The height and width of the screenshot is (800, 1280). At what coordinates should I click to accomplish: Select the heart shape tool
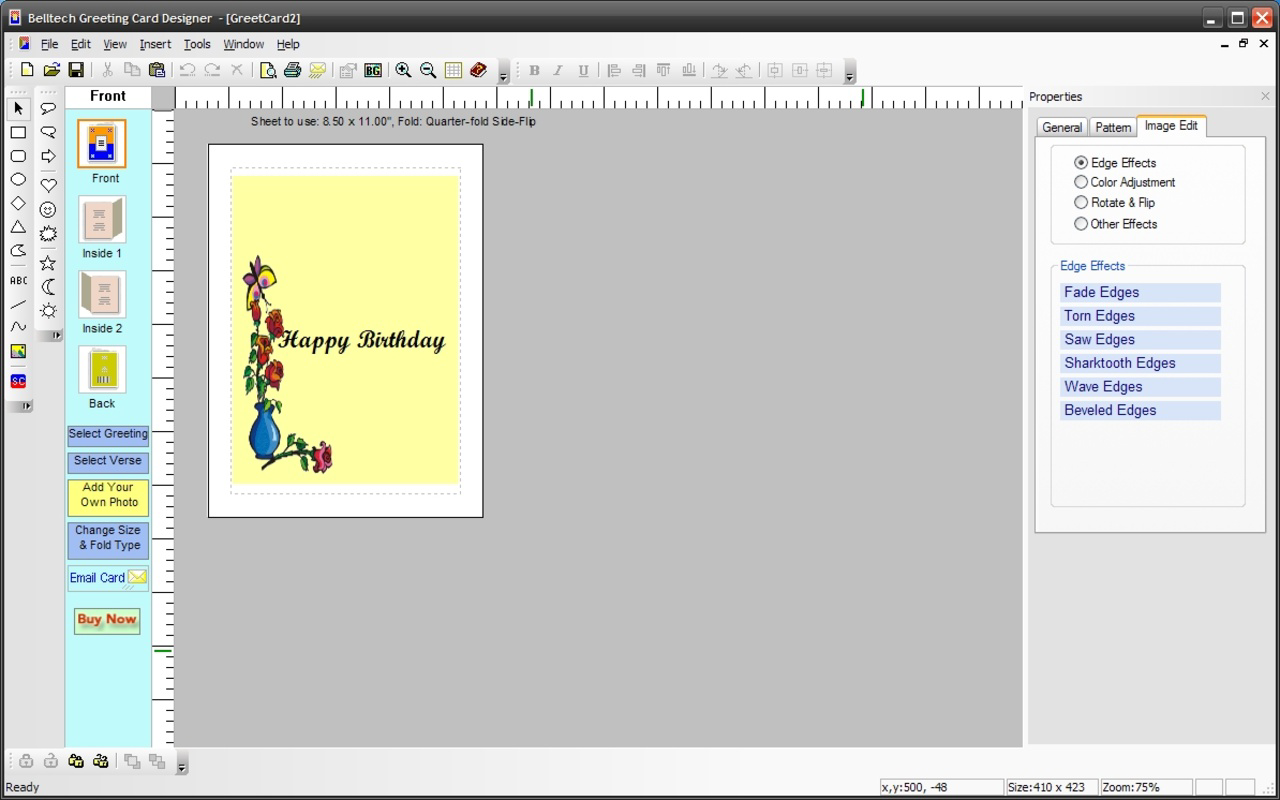48,185
